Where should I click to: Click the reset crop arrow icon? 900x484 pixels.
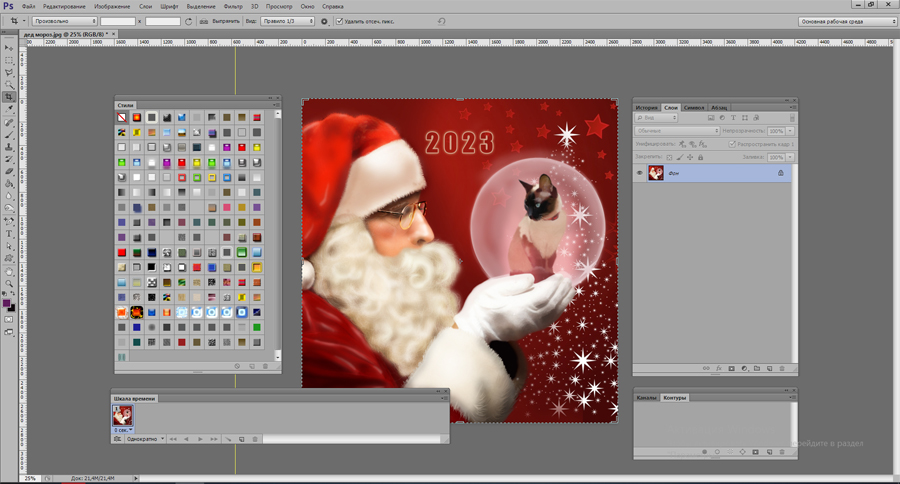point(441,21)
